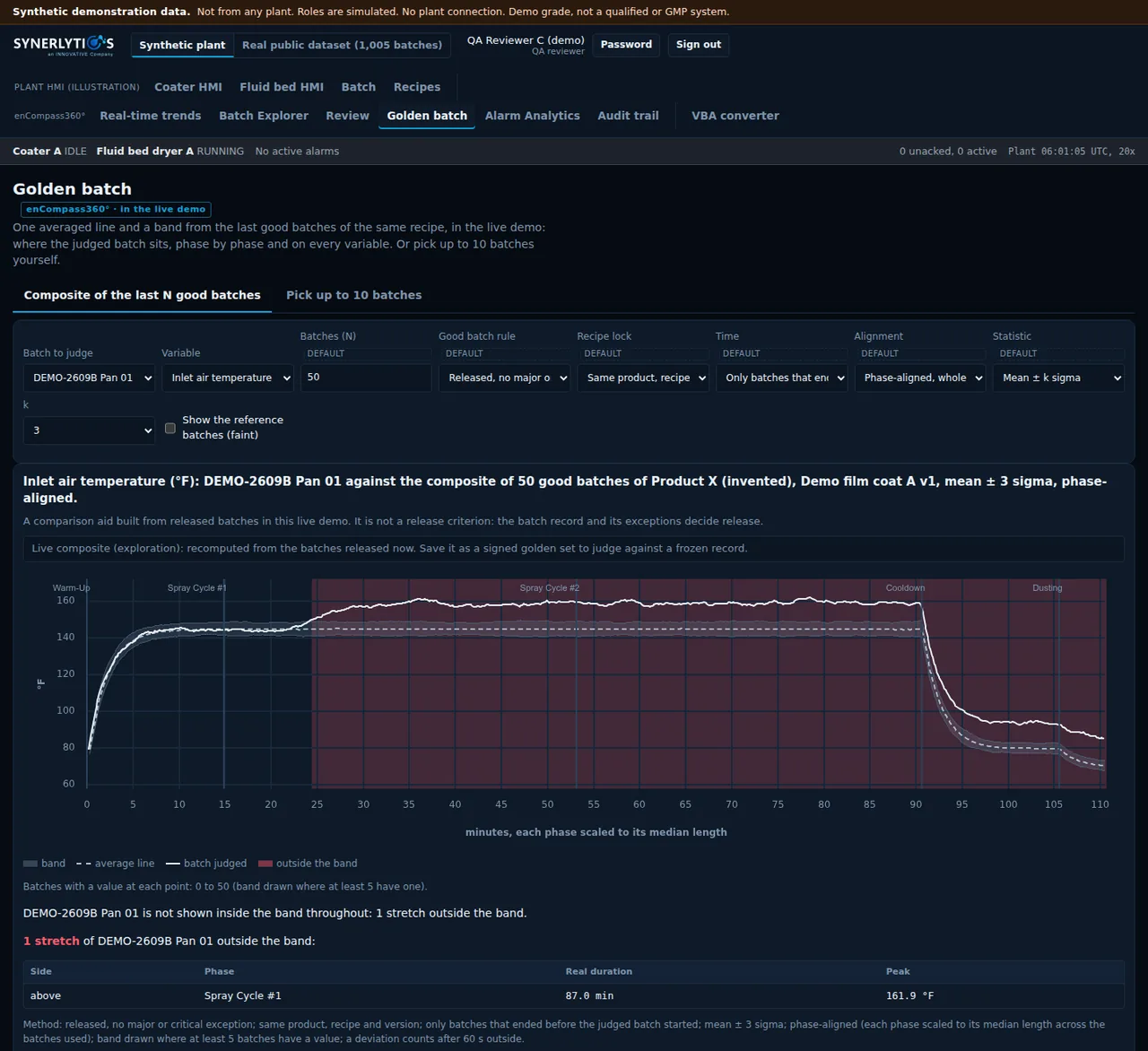Open the Alignment dropdown
1148x1051 pixels.
pyautogui.click(x=920, y=378)
